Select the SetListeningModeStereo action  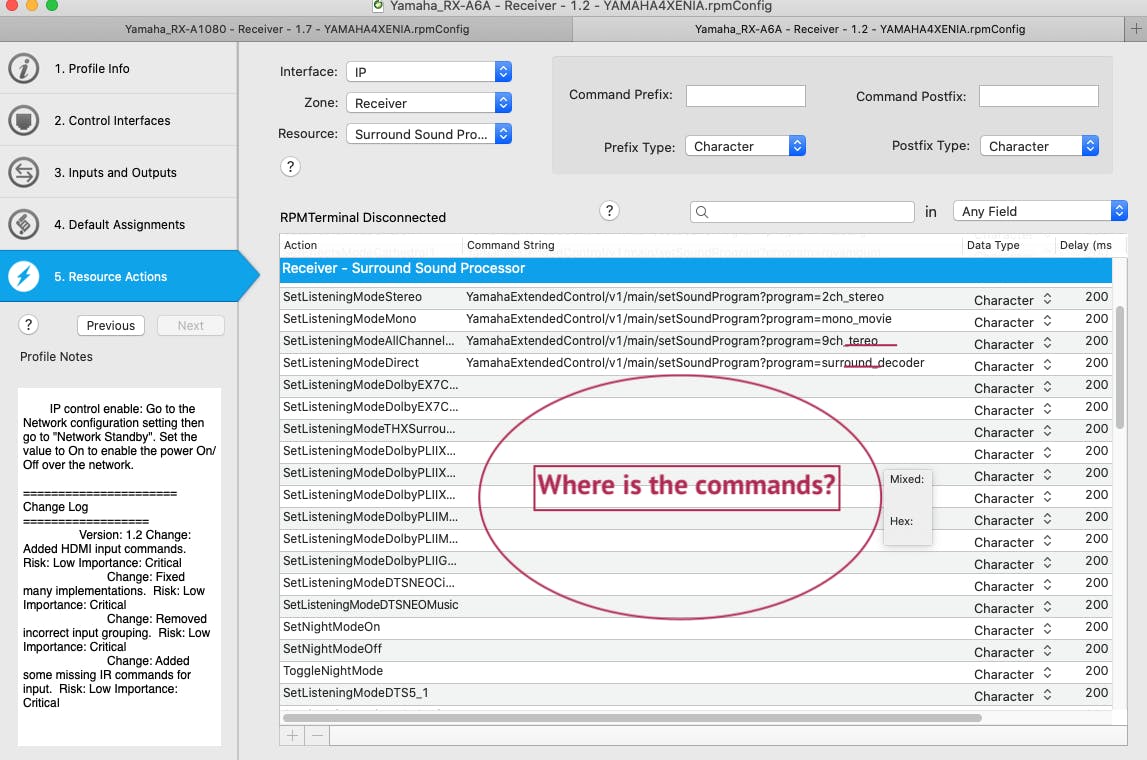pyautogui.click(x=353, y=297)
